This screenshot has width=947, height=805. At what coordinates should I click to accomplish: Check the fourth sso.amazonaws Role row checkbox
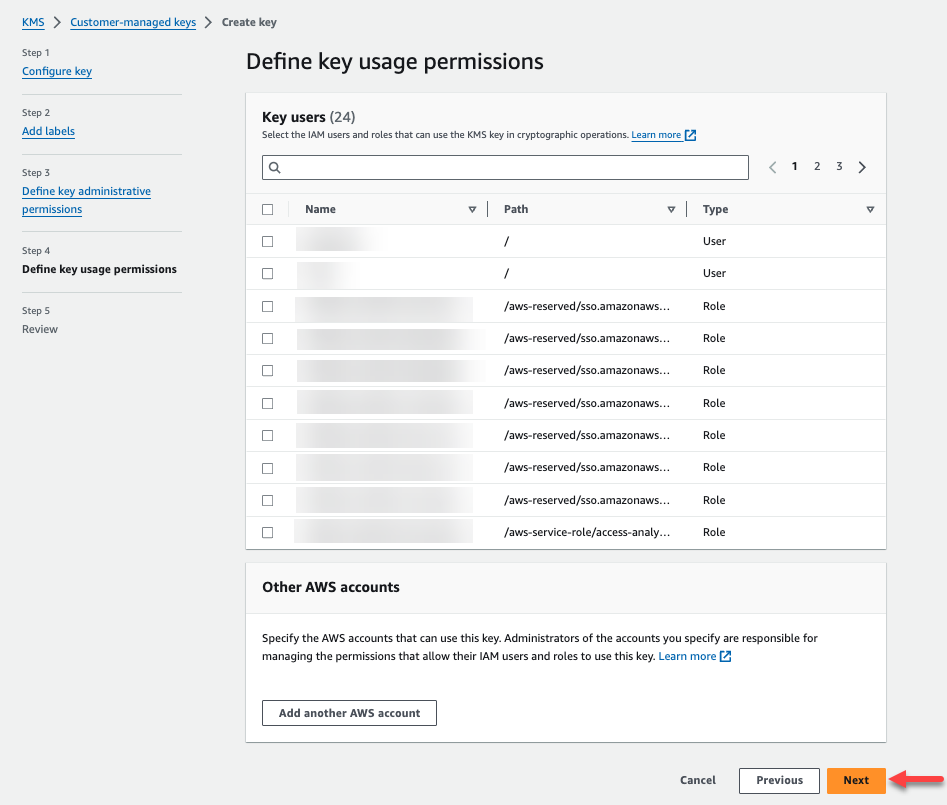point(268,403)
